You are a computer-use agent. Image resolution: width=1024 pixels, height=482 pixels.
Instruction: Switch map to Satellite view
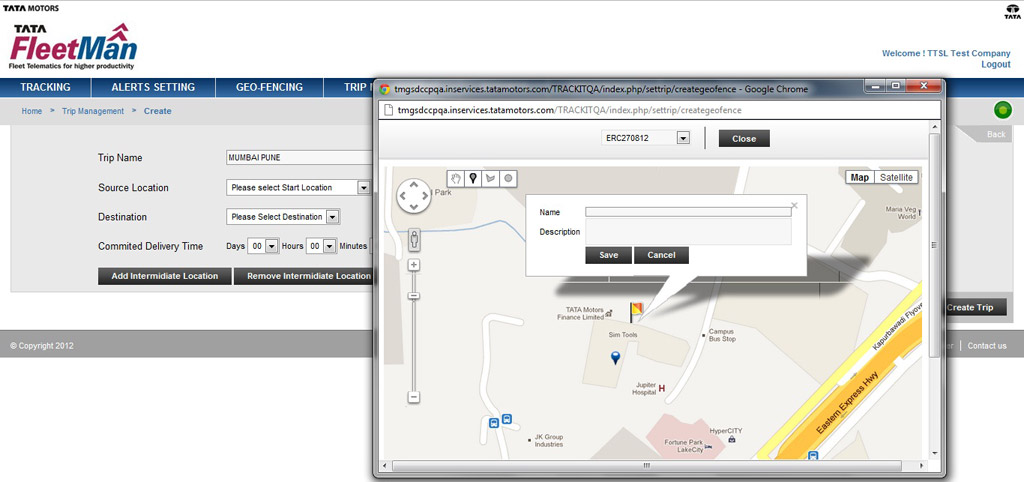(x=897, y=178)
